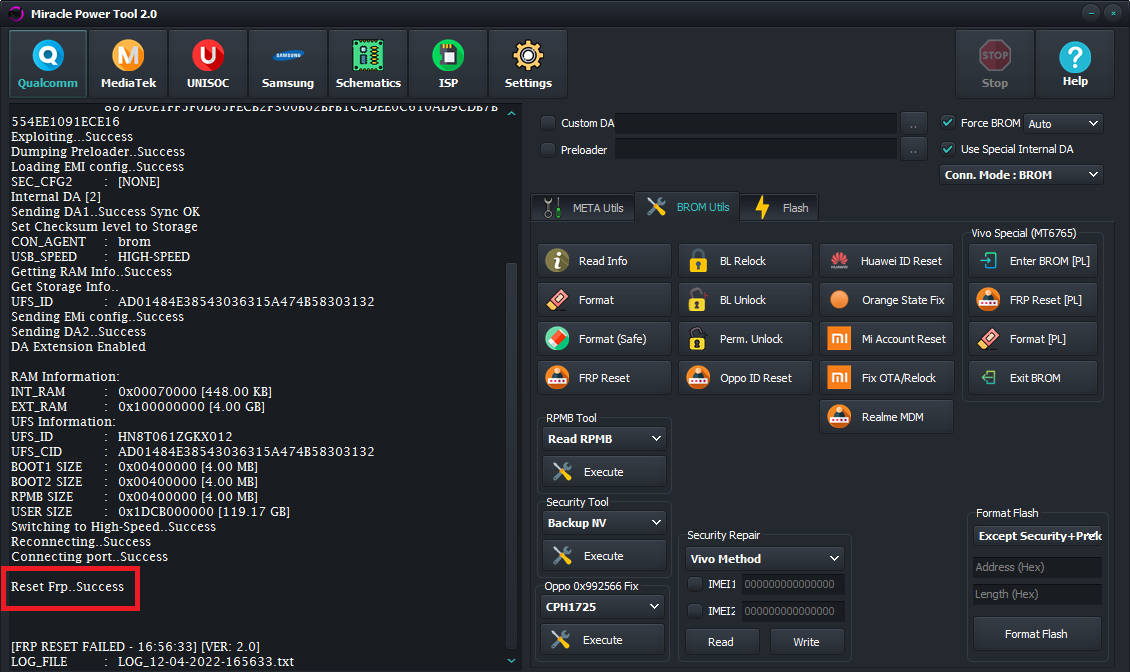Start FRP Reset
Image resolution: width=1130 pixels, height=672 pixels.
[604, 378]
